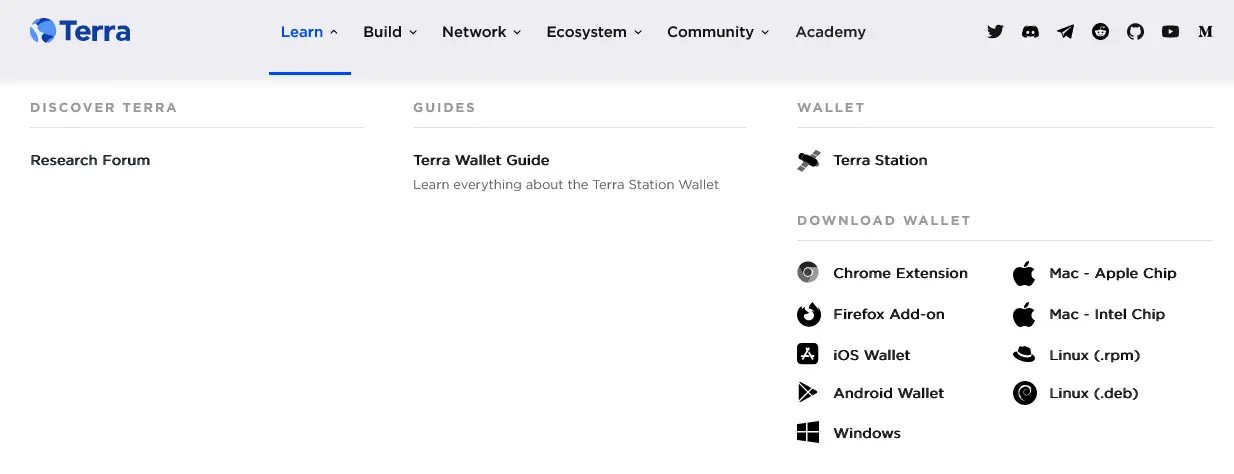The image size is (1234, 474).
Task: Click the Medium icon in header
Action: 1205,32
